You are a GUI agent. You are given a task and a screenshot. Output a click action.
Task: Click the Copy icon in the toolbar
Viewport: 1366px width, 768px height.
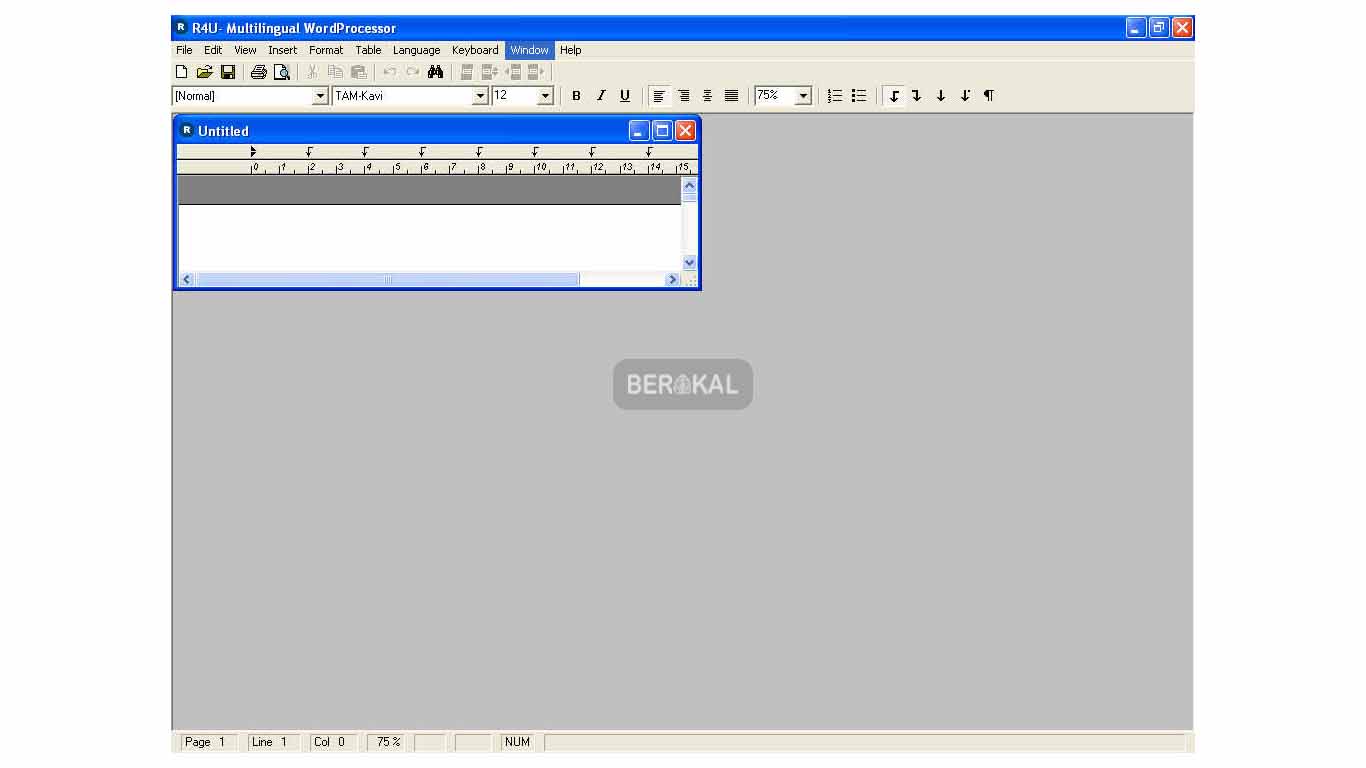click(x=335, y=72)
